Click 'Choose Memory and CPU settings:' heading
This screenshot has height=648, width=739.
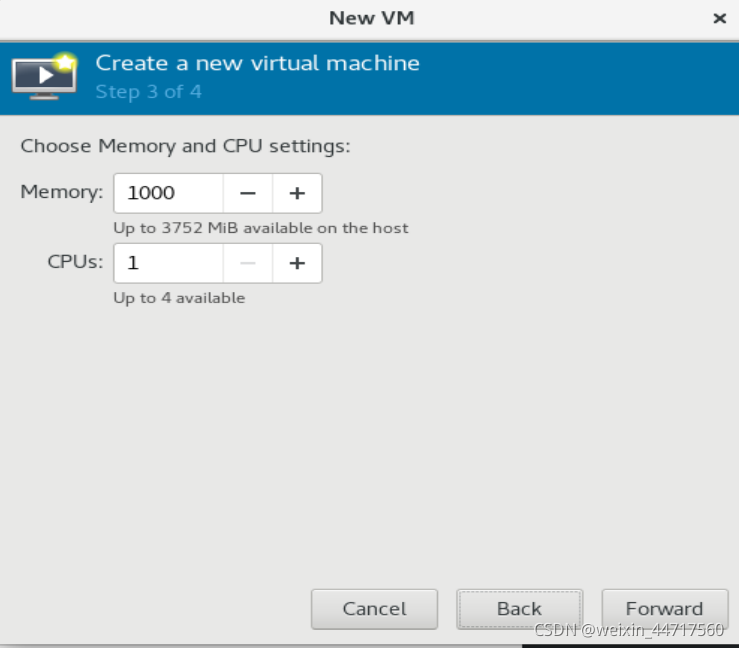click(185, 146)
